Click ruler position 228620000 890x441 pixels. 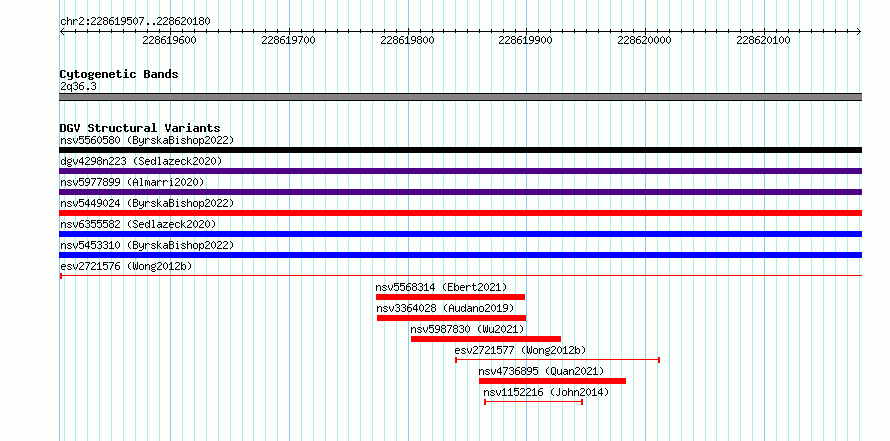pyautogui.click(x=644, y=40)
